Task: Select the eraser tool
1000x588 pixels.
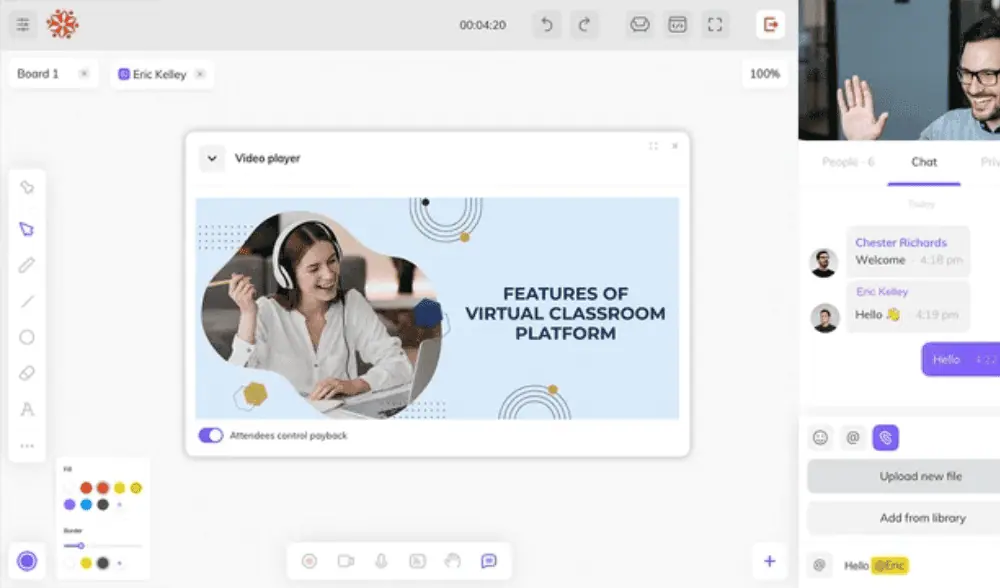Action: point(27,373)
